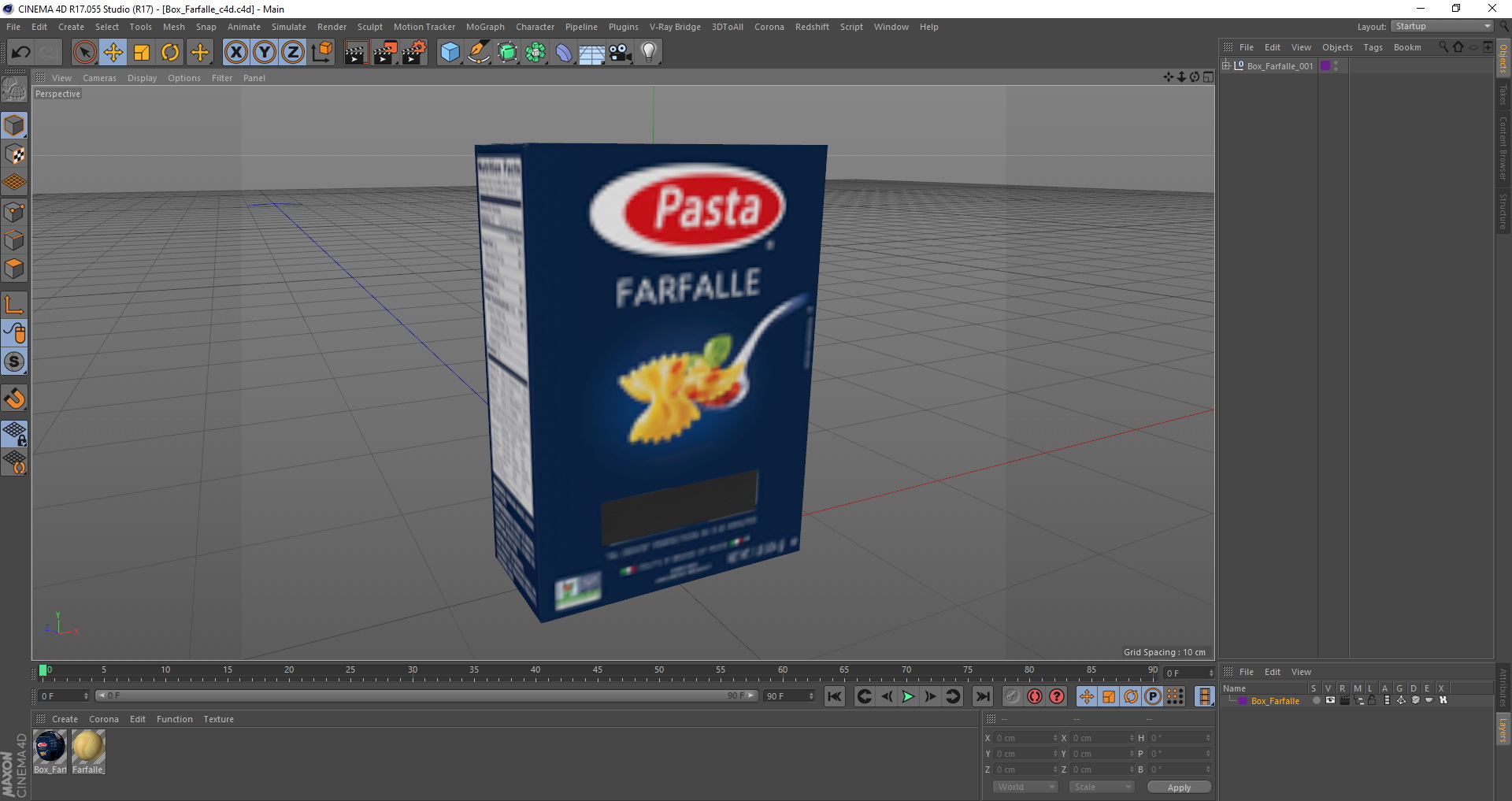
Task: Open Edit Render Settings icon
Action: [x=414, y=53]
